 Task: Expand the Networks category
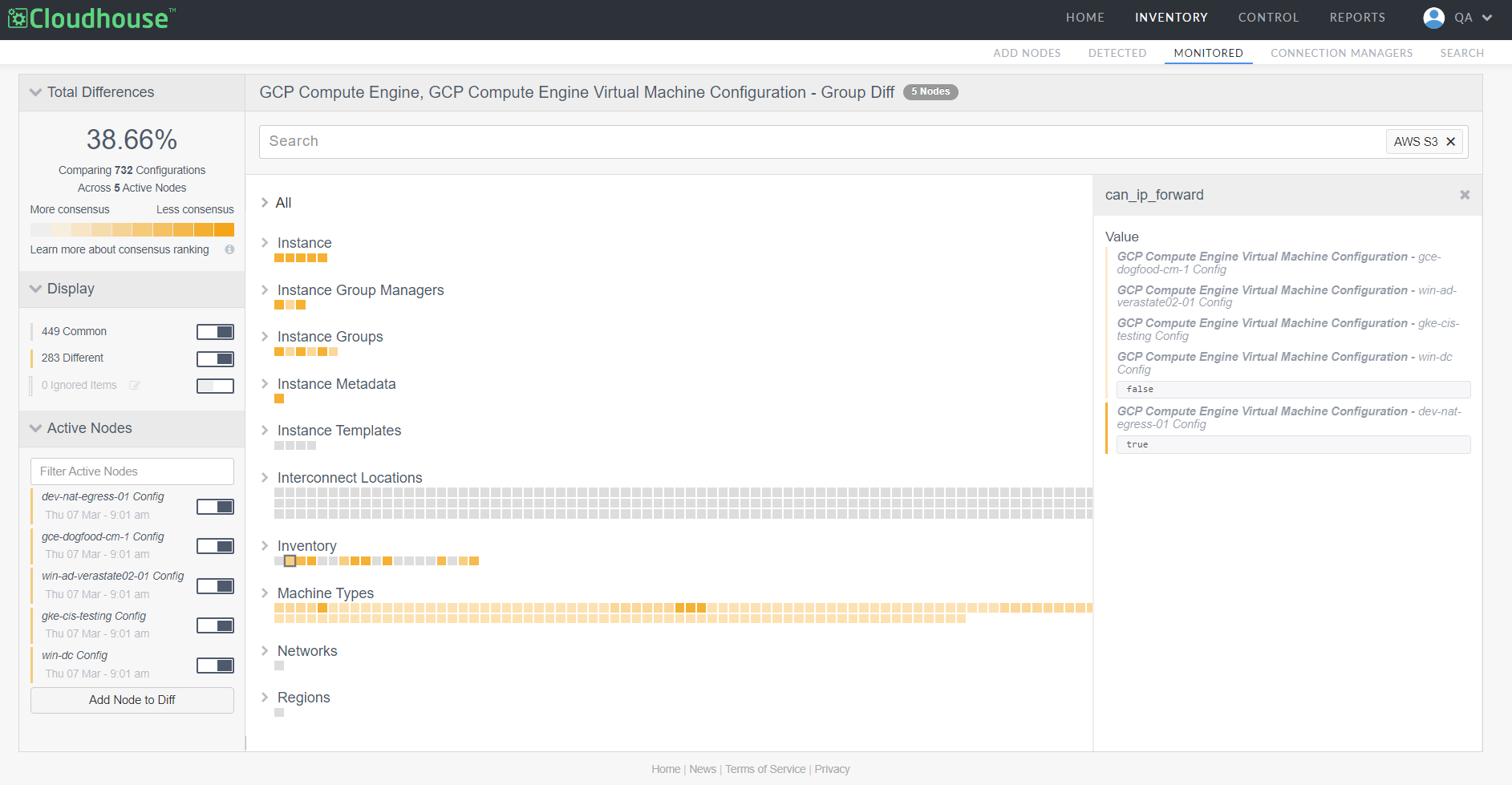(265, 651)
